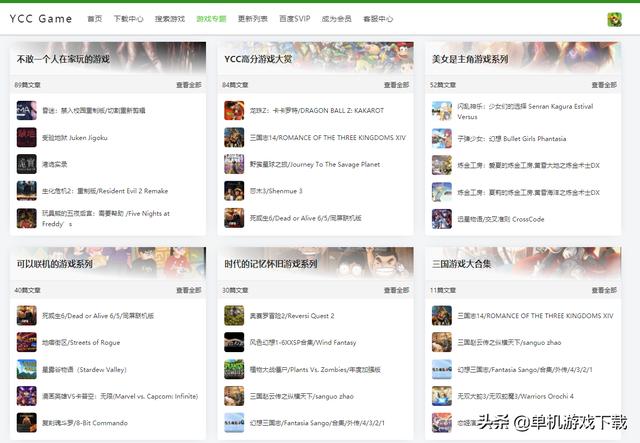Open the Bullet Girls Phantasia title link
The height and width of the screenshot is (443, 640).
(x=512, y=139)
